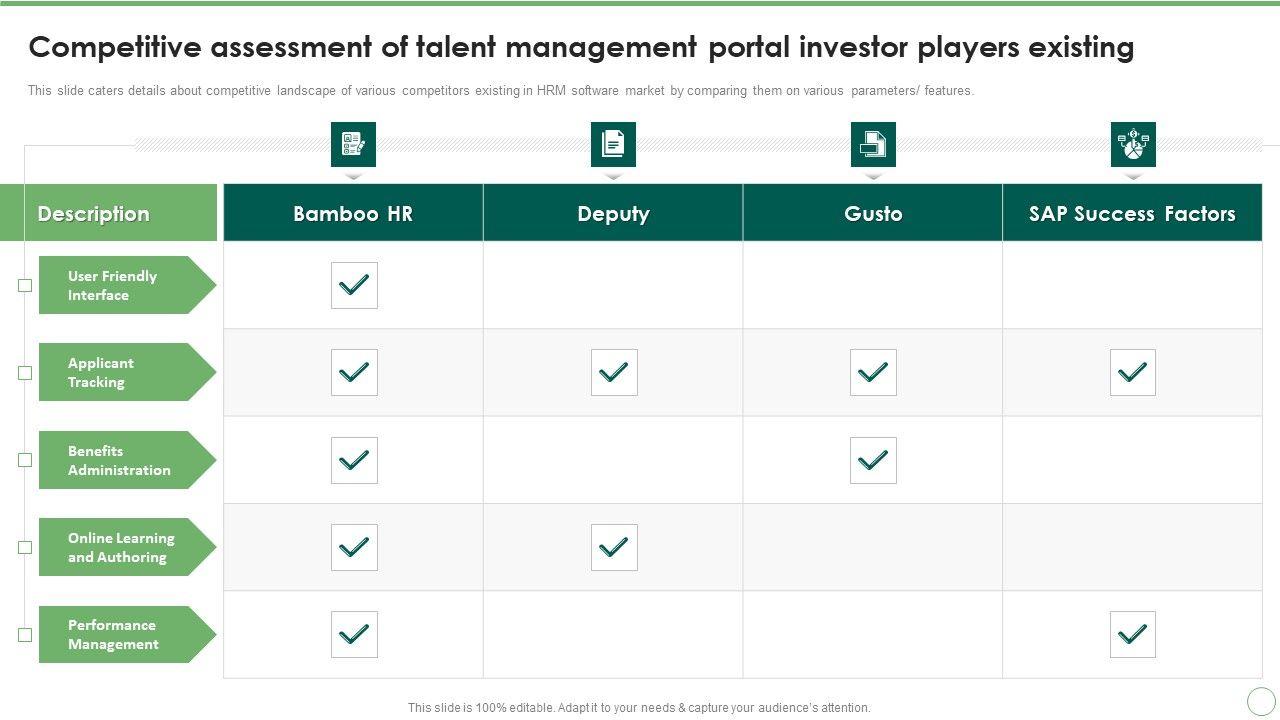Select the Gusto column header

tap(873, 213)
